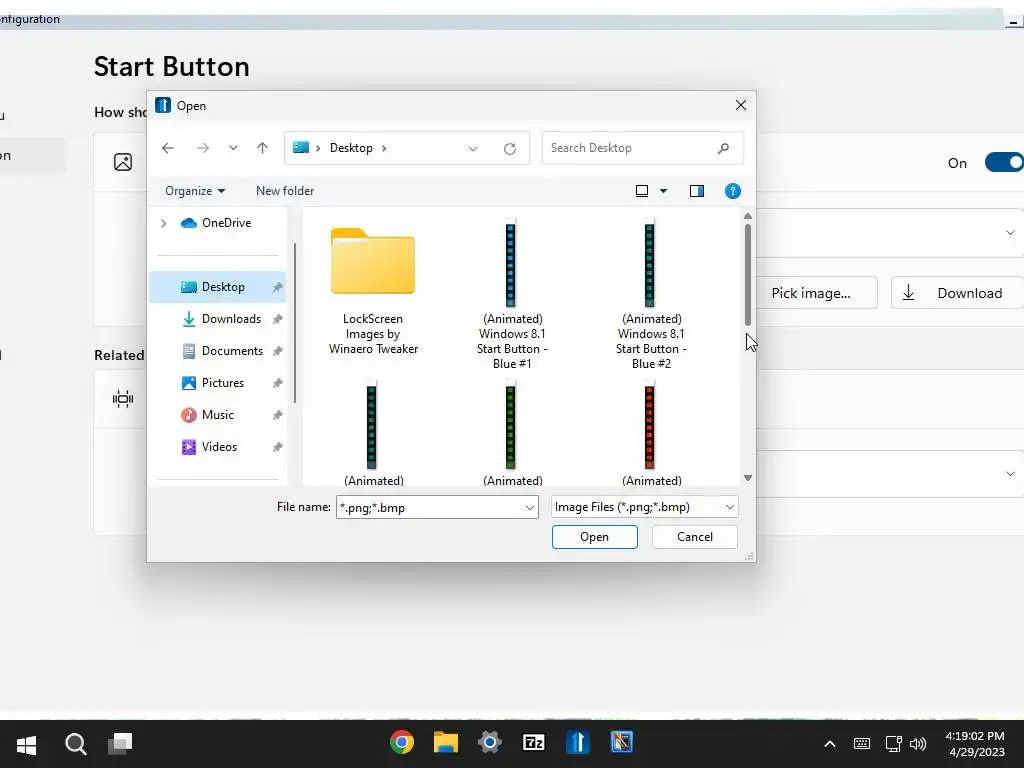Unpin Downloads using its pin icon
The height and width of the screenshot is (768, 1024).
tap(278, 319)
